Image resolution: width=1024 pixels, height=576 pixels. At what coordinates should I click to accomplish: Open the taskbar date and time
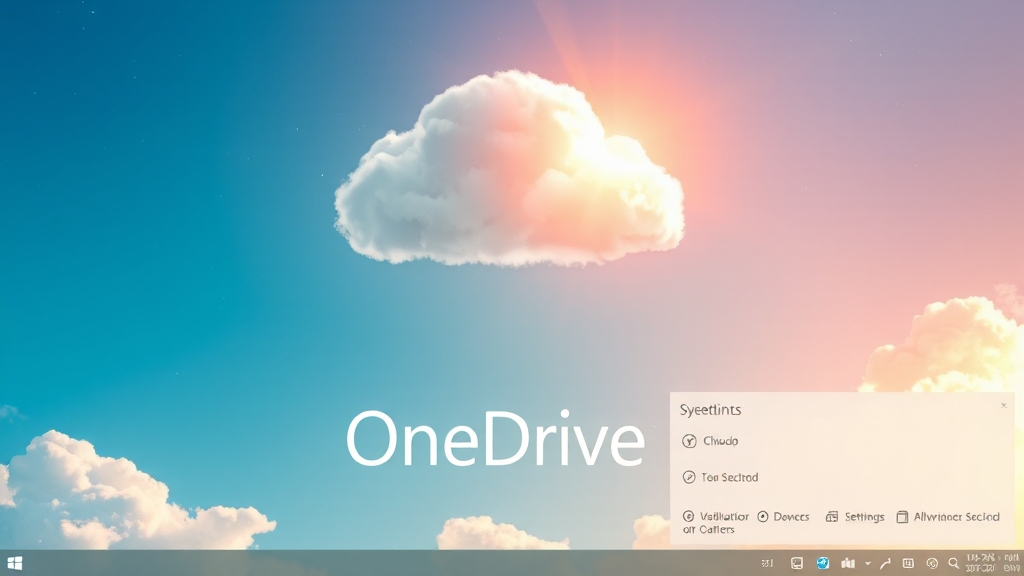[x=993, y=563]
